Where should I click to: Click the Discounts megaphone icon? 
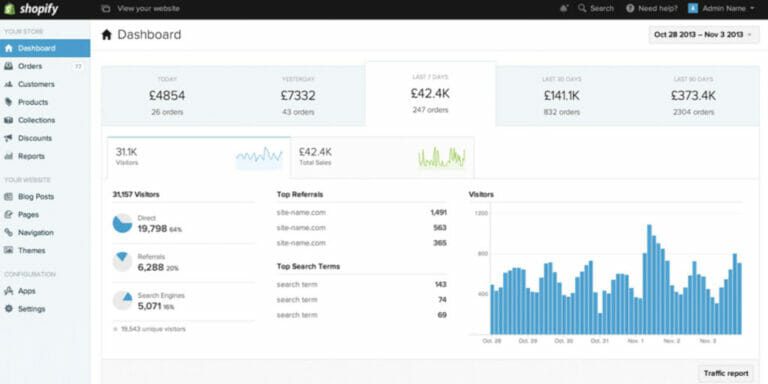[8, 138]
